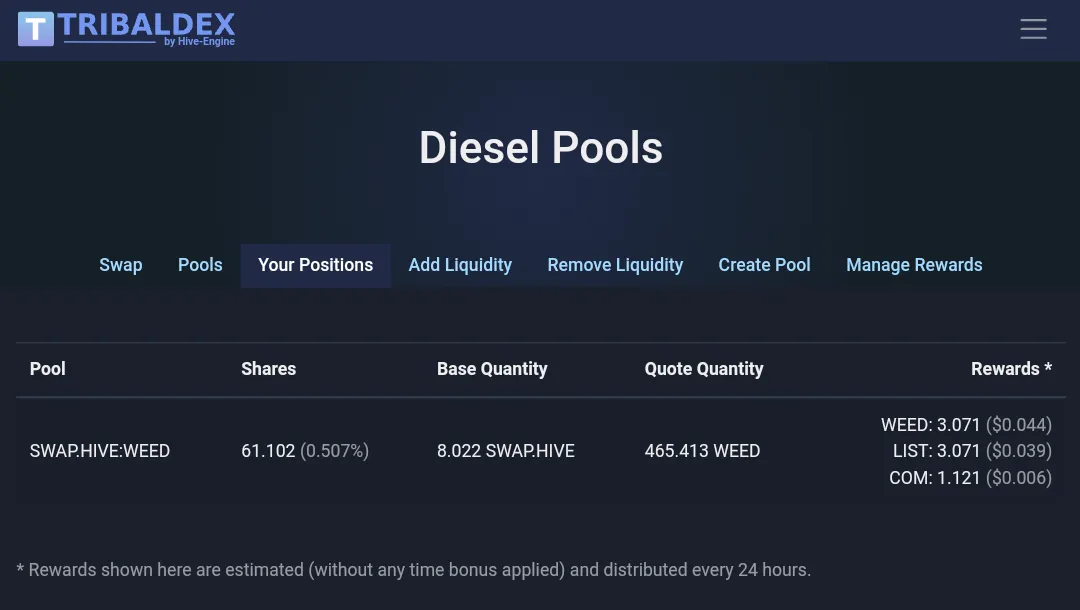Switch to the Create Pool tab
This screenshot has height=610, width=1080.
[765, 265]
